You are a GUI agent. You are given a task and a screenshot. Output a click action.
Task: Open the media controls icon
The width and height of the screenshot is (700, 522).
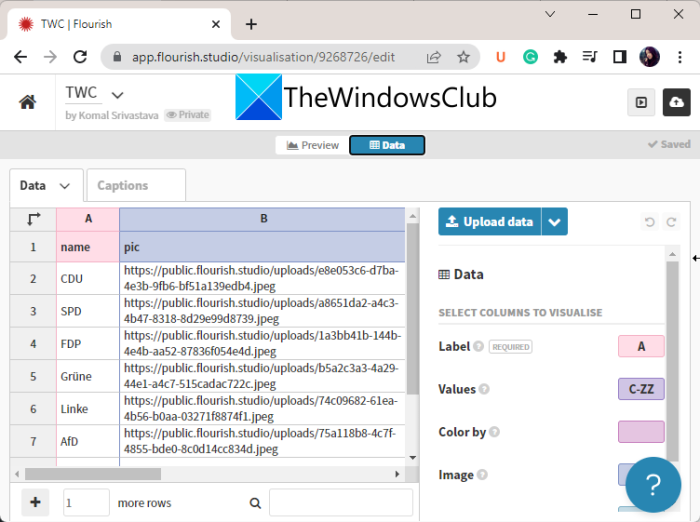[x=590, y=57]
